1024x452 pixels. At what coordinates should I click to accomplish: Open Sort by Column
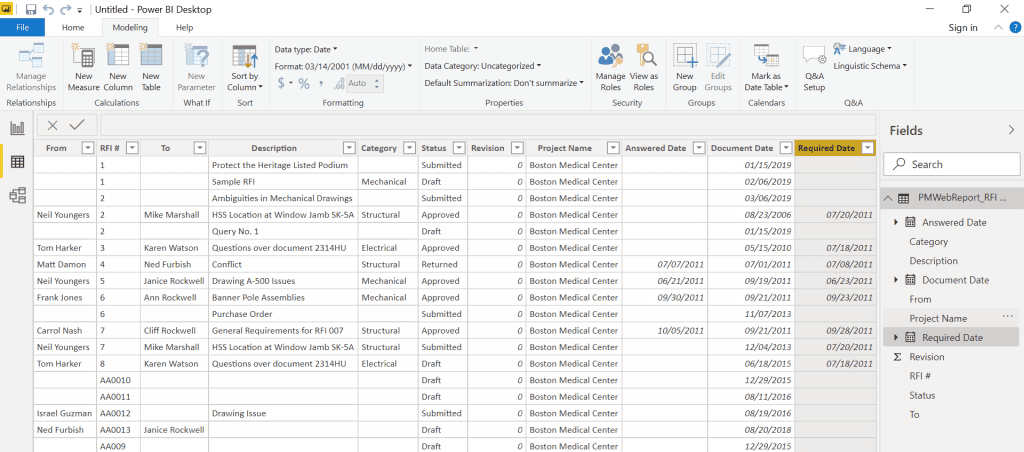(x=245, y=68)
